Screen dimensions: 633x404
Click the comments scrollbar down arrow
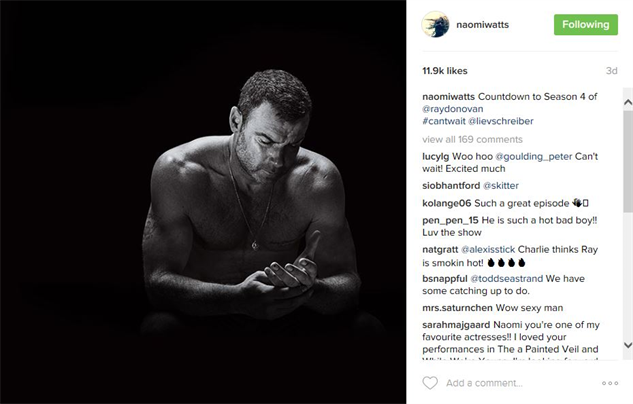point(628,345)
